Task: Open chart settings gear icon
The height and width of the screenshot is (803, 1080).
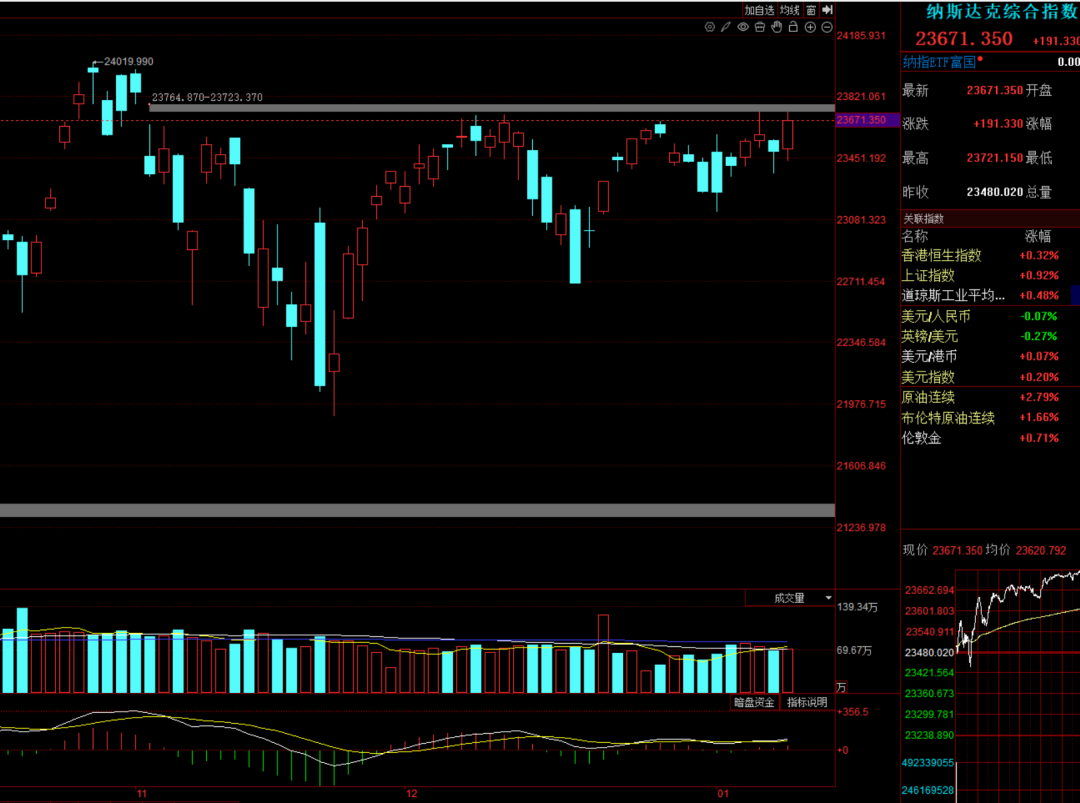Action: pos(710,27)
